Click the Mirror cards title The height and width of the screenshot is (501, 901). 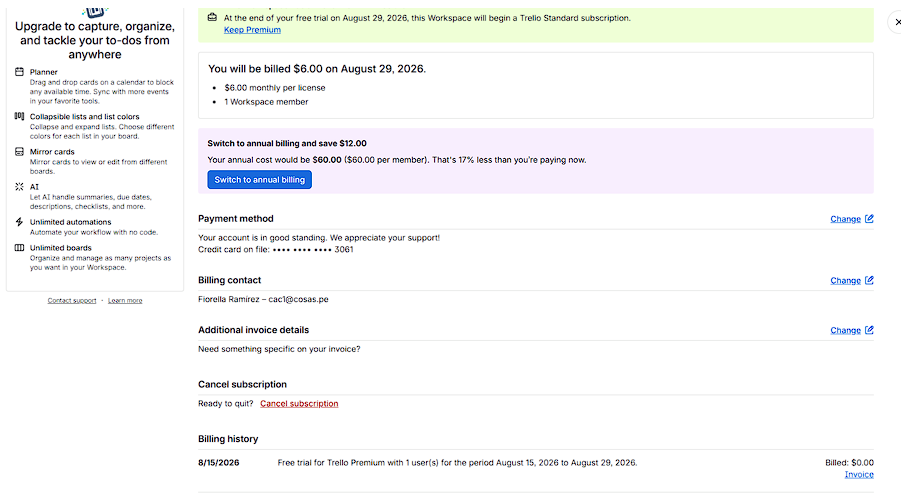(x=52, y=152)
